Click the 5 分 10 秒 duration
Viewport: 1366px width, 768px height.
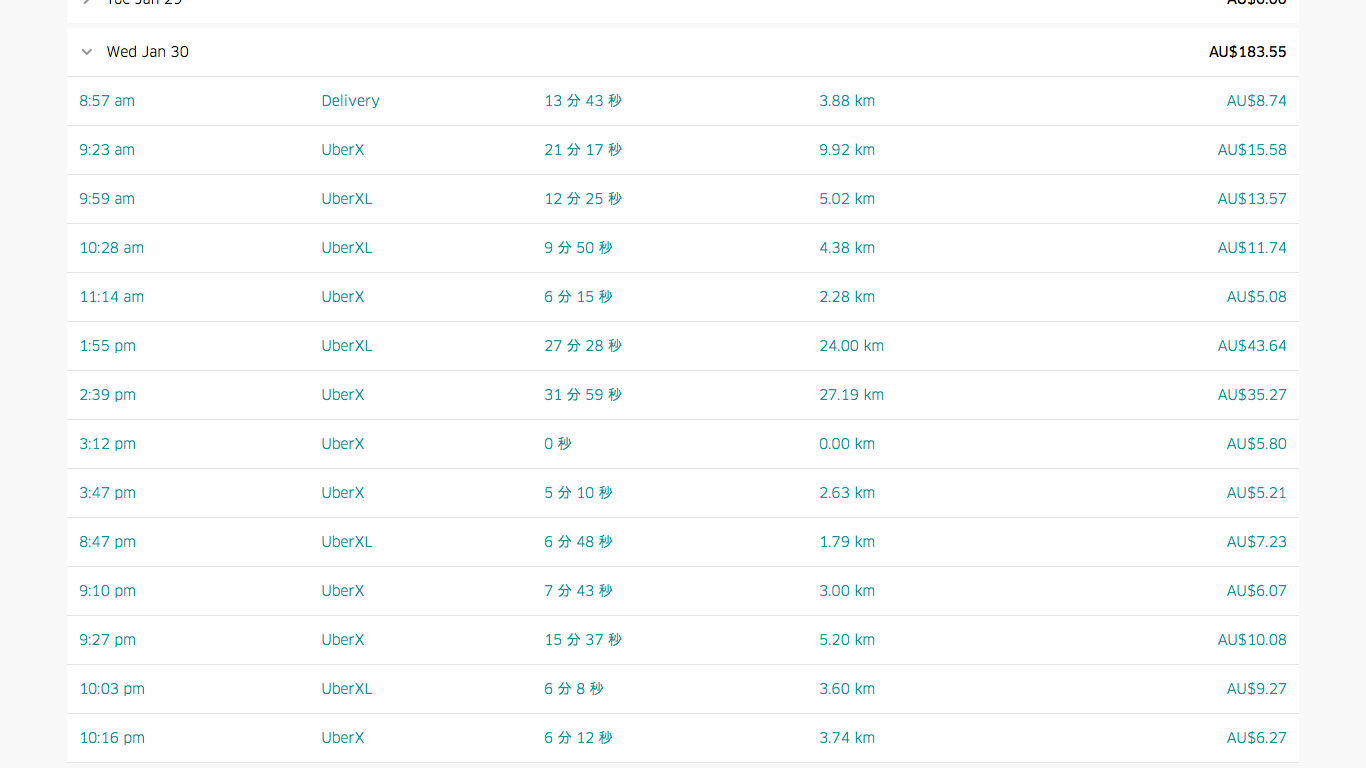pyautogui.click(x=579, y=493)
